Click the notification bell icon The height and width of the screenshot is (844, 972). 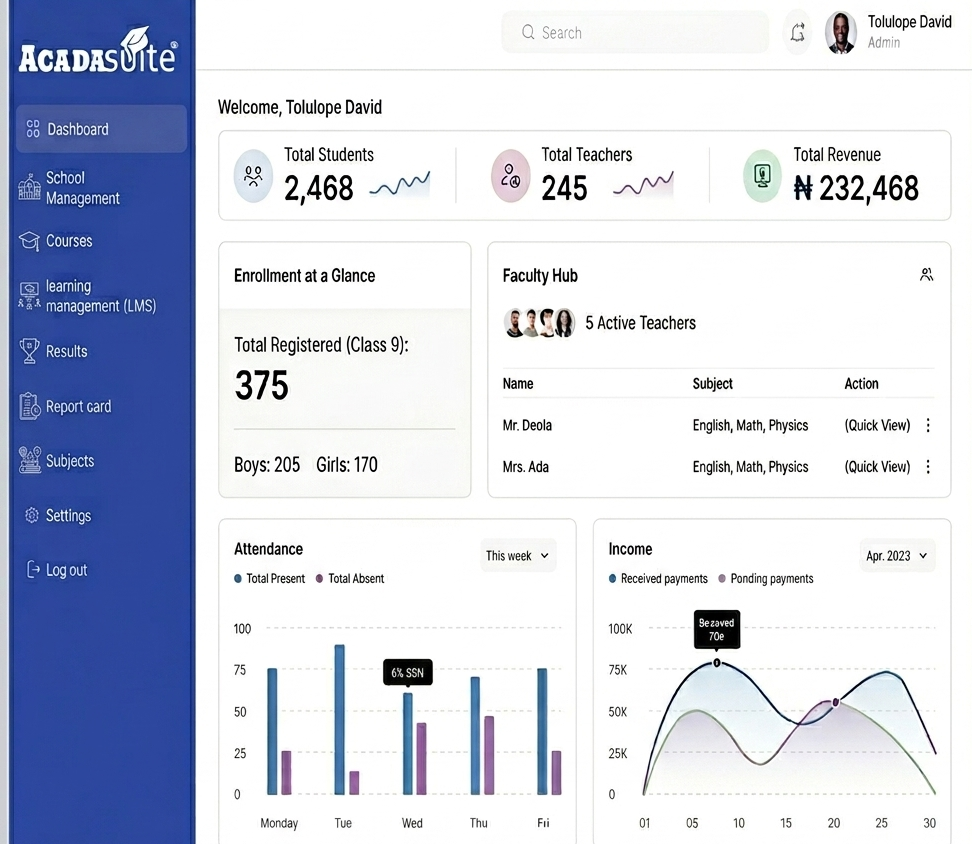point(797,33)
